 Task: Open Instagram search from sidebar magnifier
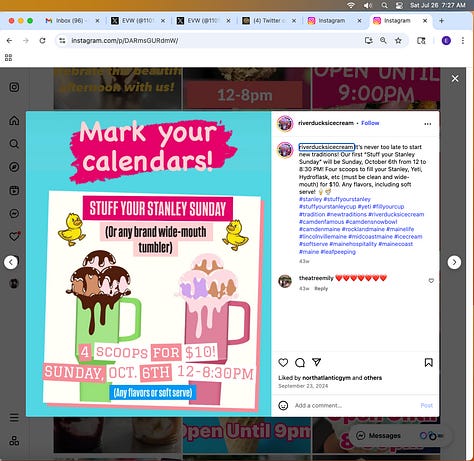14,144
